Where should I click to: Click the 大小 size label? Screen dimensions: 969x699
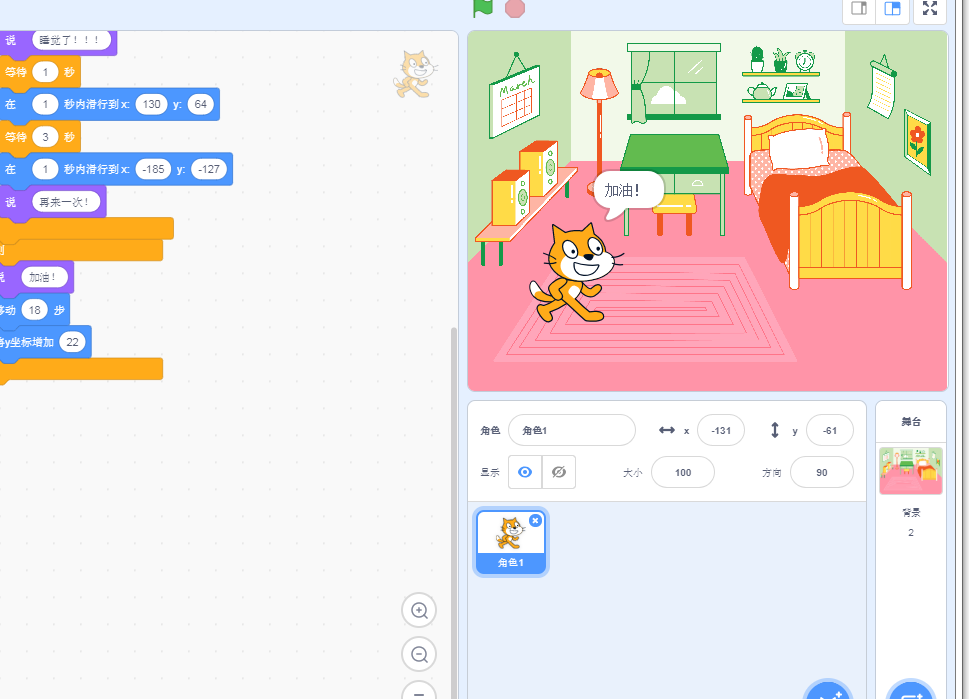[x=632, y=473]
